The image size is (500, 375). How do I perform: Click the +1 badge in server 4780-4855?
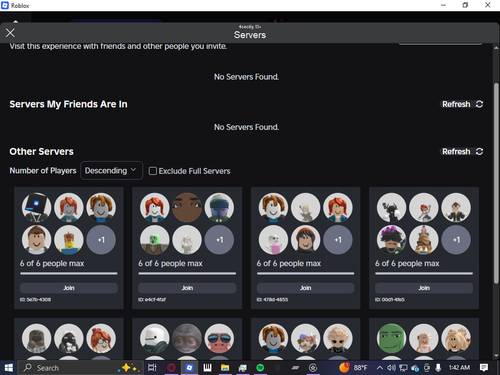click(338, 240)
